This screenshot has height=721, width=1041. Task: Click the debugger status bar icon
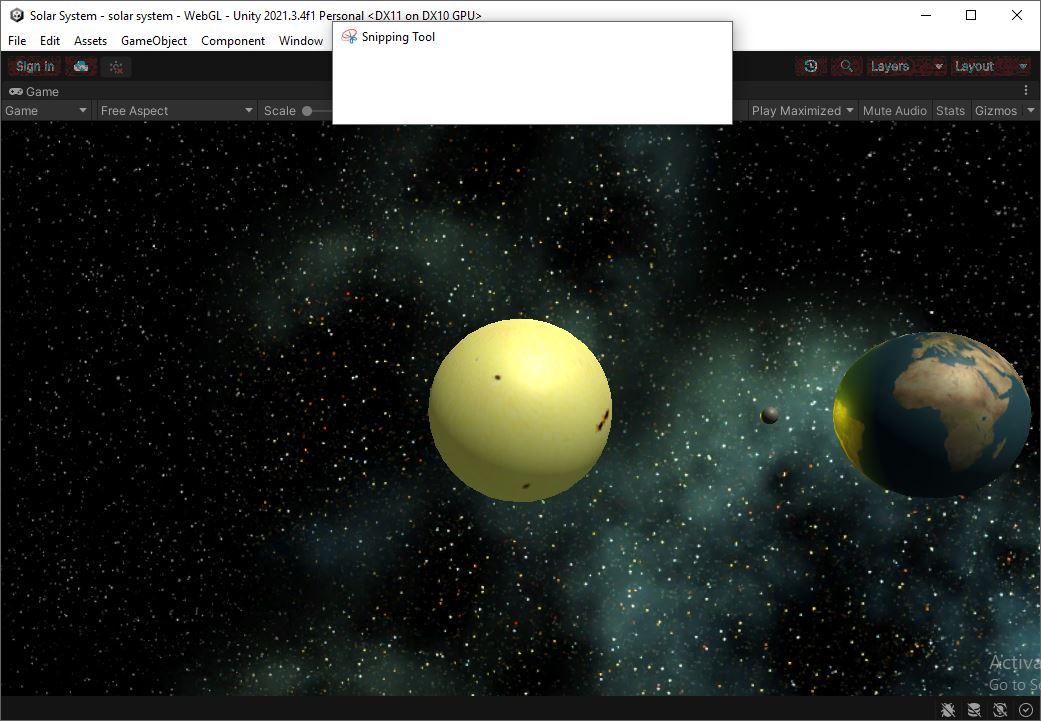(x=947, y=709)
